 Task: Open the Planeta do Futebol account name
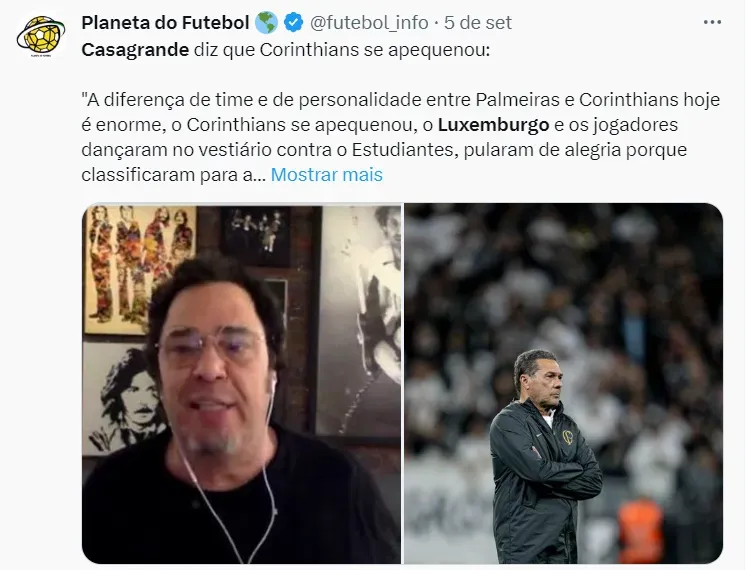pos(165,22)
